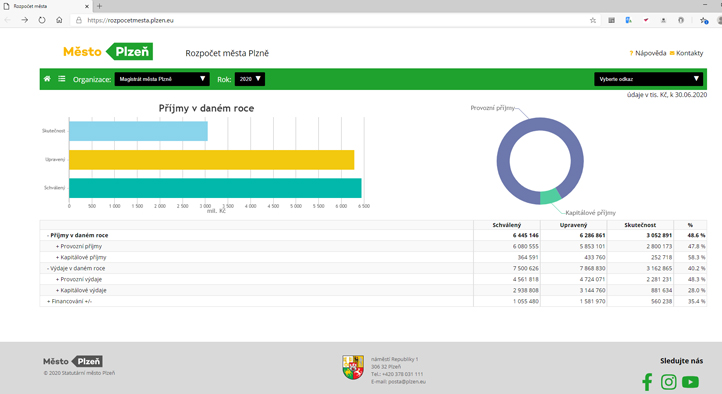Open Instagram profile from footer icon
722x394 pixels.
669,382
